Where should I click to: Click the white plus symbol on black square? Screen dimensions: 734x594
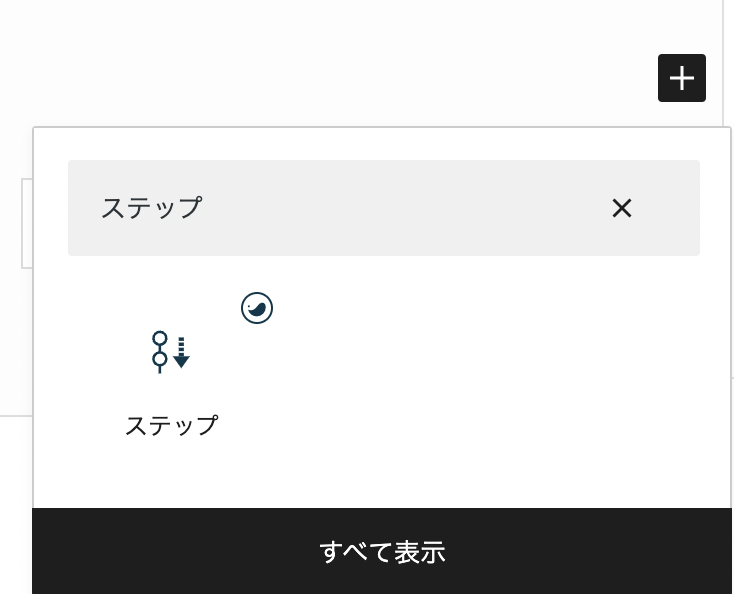(682, 78)
